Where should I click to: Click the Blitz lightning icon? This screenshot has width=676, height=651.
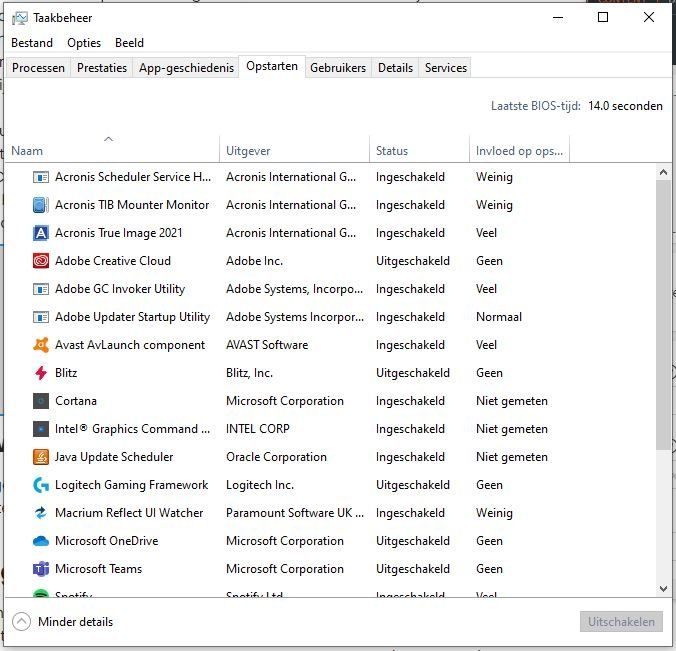tap(41, 373)
